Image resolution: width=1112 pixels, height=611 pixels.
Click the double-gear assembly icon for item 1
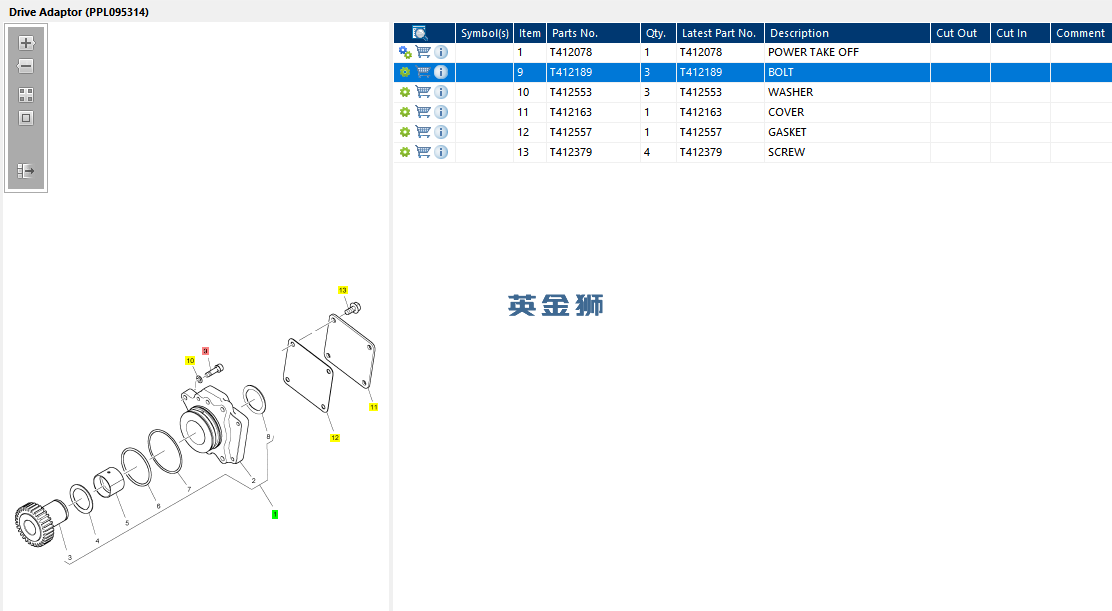(x=405, y=52)
